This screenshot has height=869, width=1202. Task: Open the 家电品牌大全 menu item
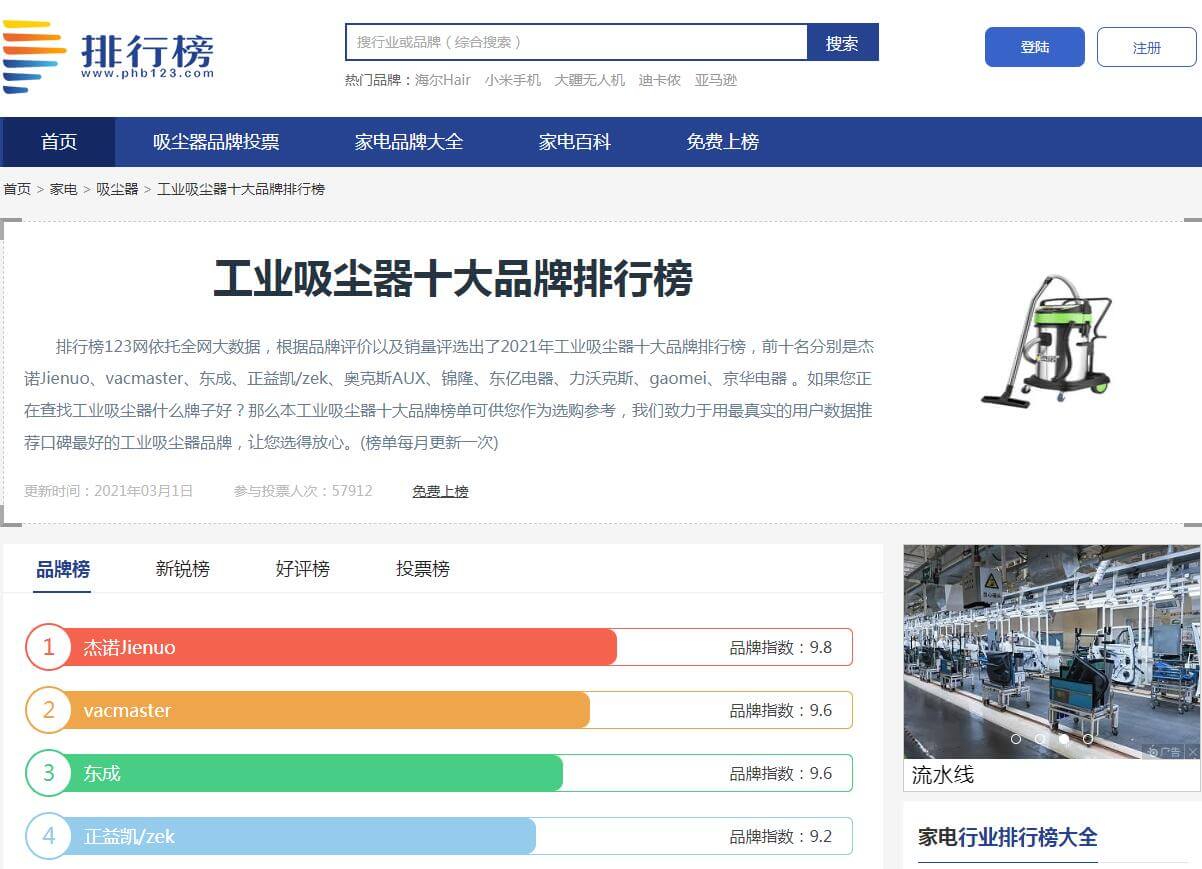coord(409,142)
